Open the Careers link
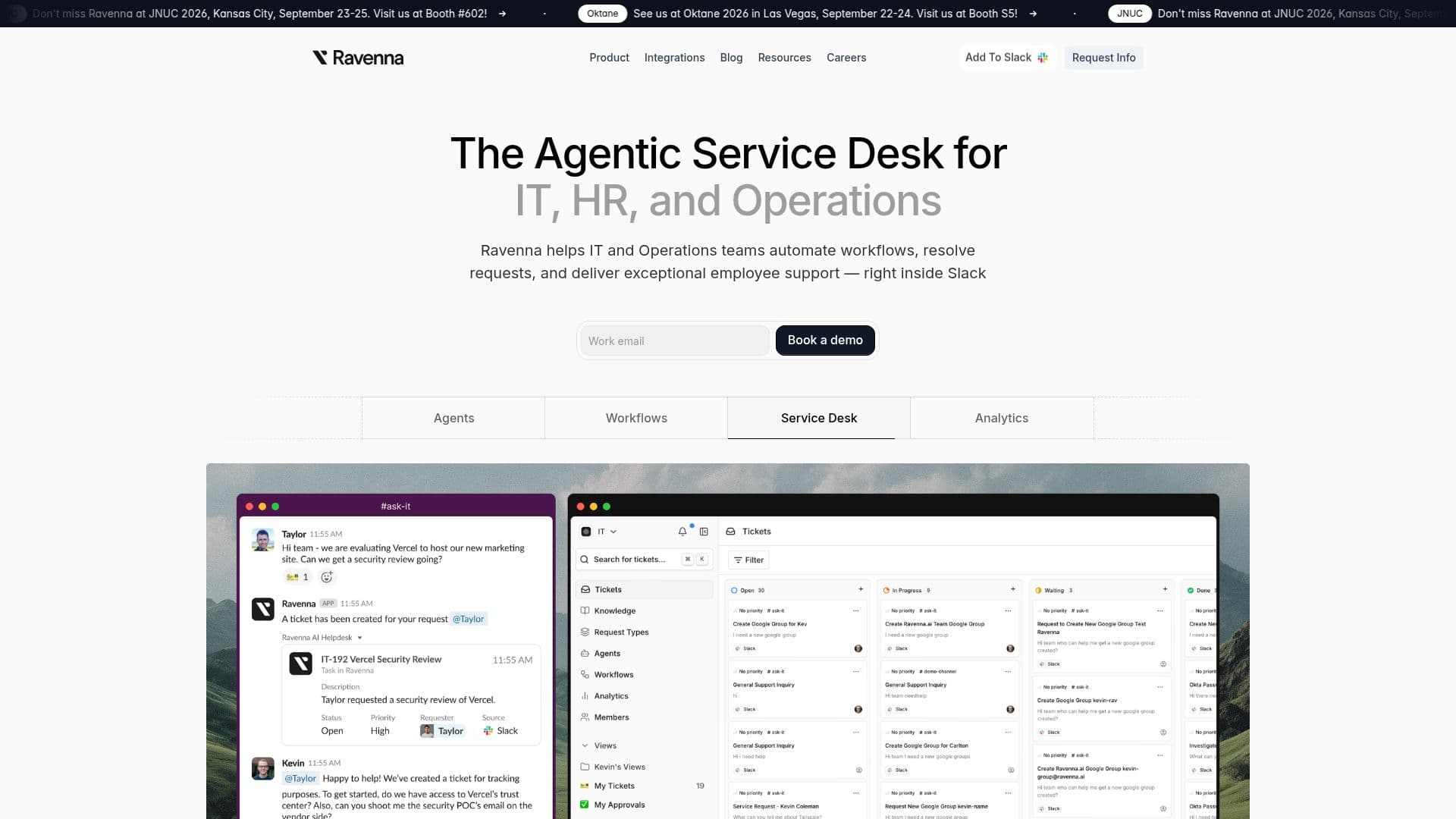This screenshot has width=1456, height=819. click(x=846, y=58)
